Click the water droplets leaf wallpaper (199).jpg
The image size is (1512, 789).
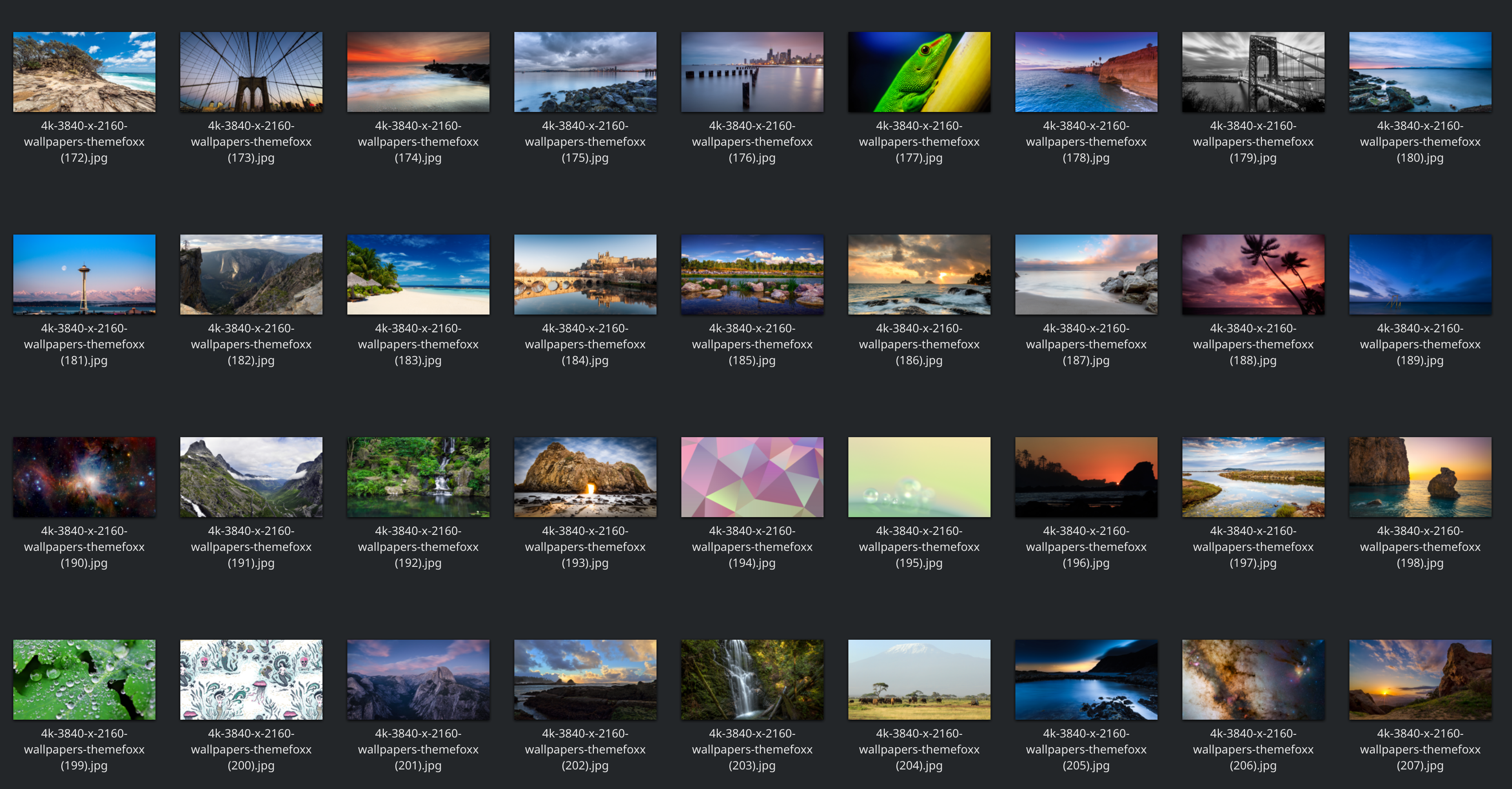click(84, 679)
